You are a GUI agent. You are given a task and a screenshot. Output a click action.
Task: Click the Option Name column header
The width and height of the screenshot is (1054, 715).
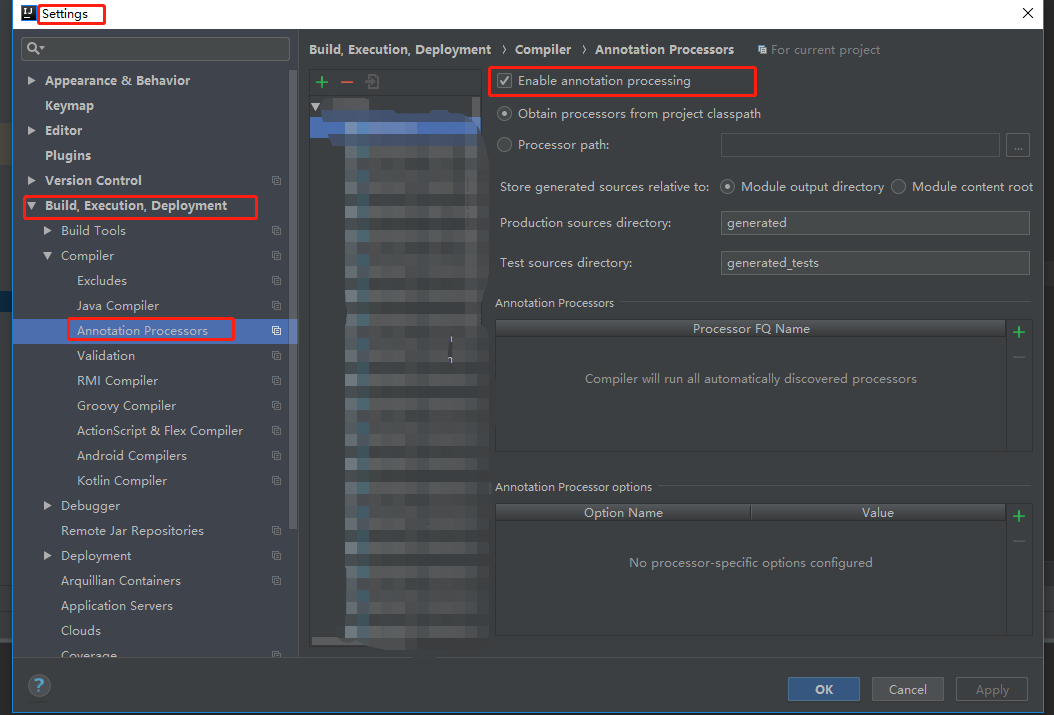(623, 513)
